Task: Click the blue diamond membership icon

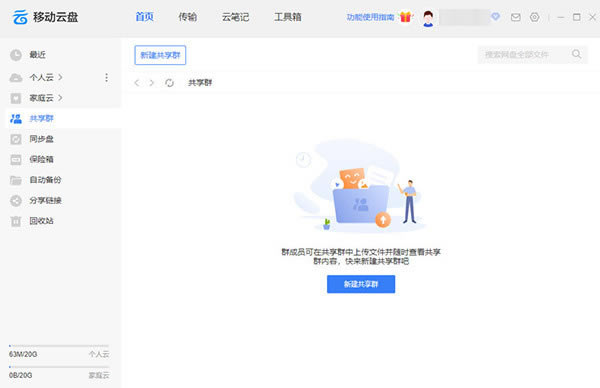Action: [x=496, y=16]
